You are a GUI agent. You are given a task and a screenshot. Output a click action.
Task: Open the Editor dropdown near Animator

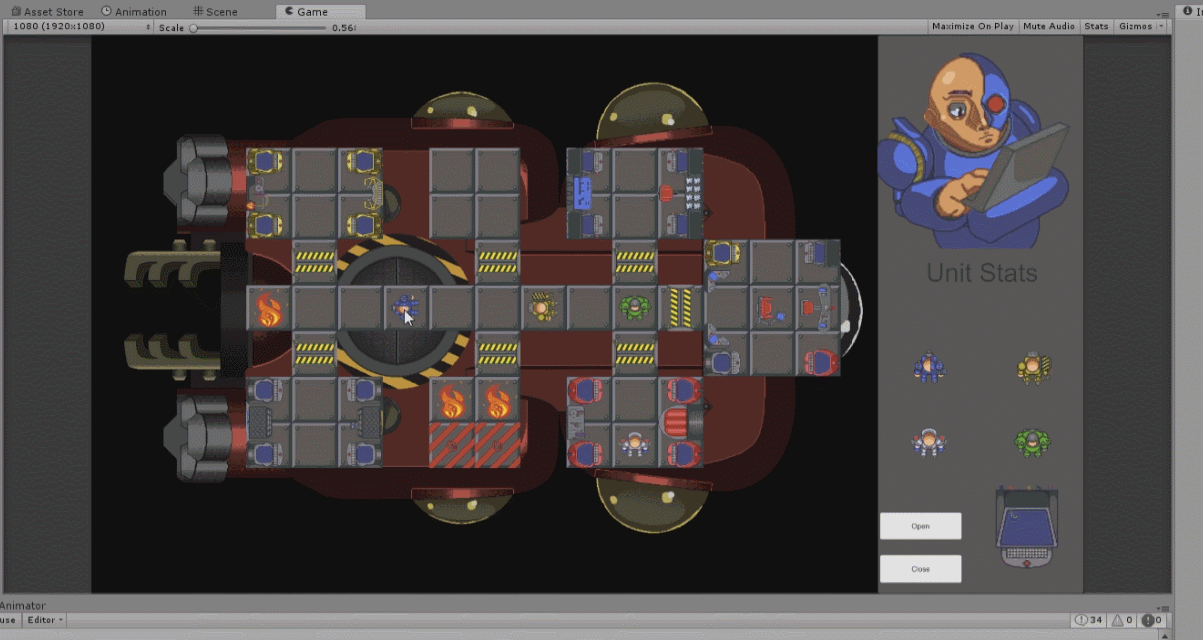click(42, 620)
